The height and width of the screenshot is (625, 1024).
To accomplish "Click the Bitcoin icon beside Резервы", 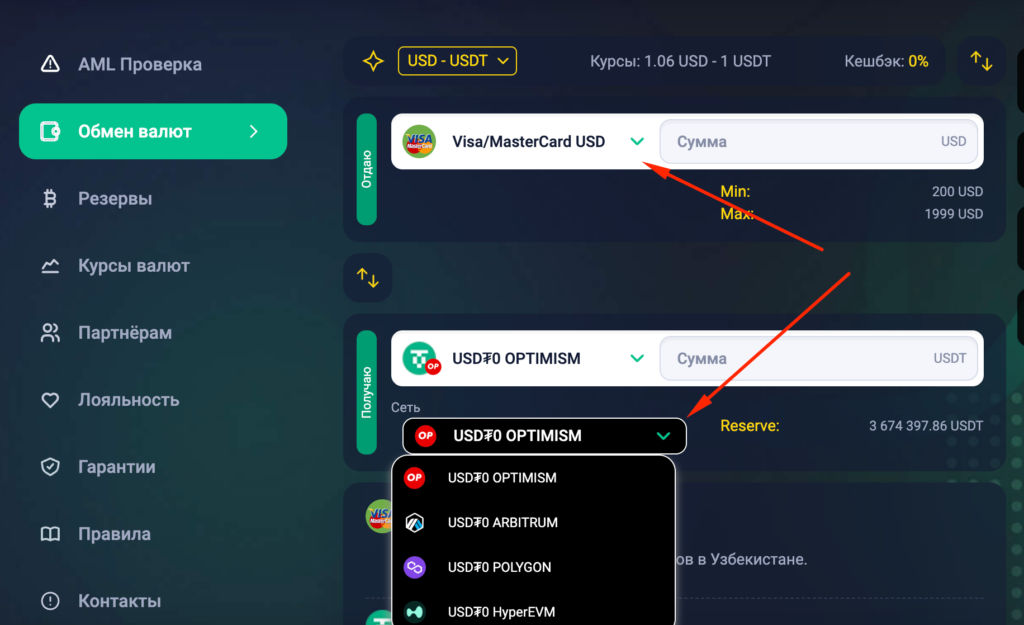I will (50, 199).
